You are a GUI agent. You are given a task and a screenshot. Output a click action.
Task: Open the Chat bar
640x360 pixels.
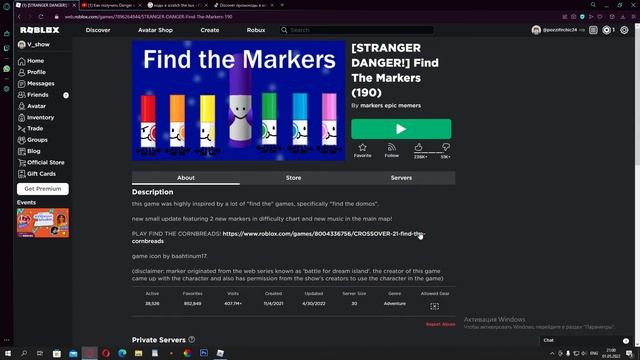coord(585,340)
